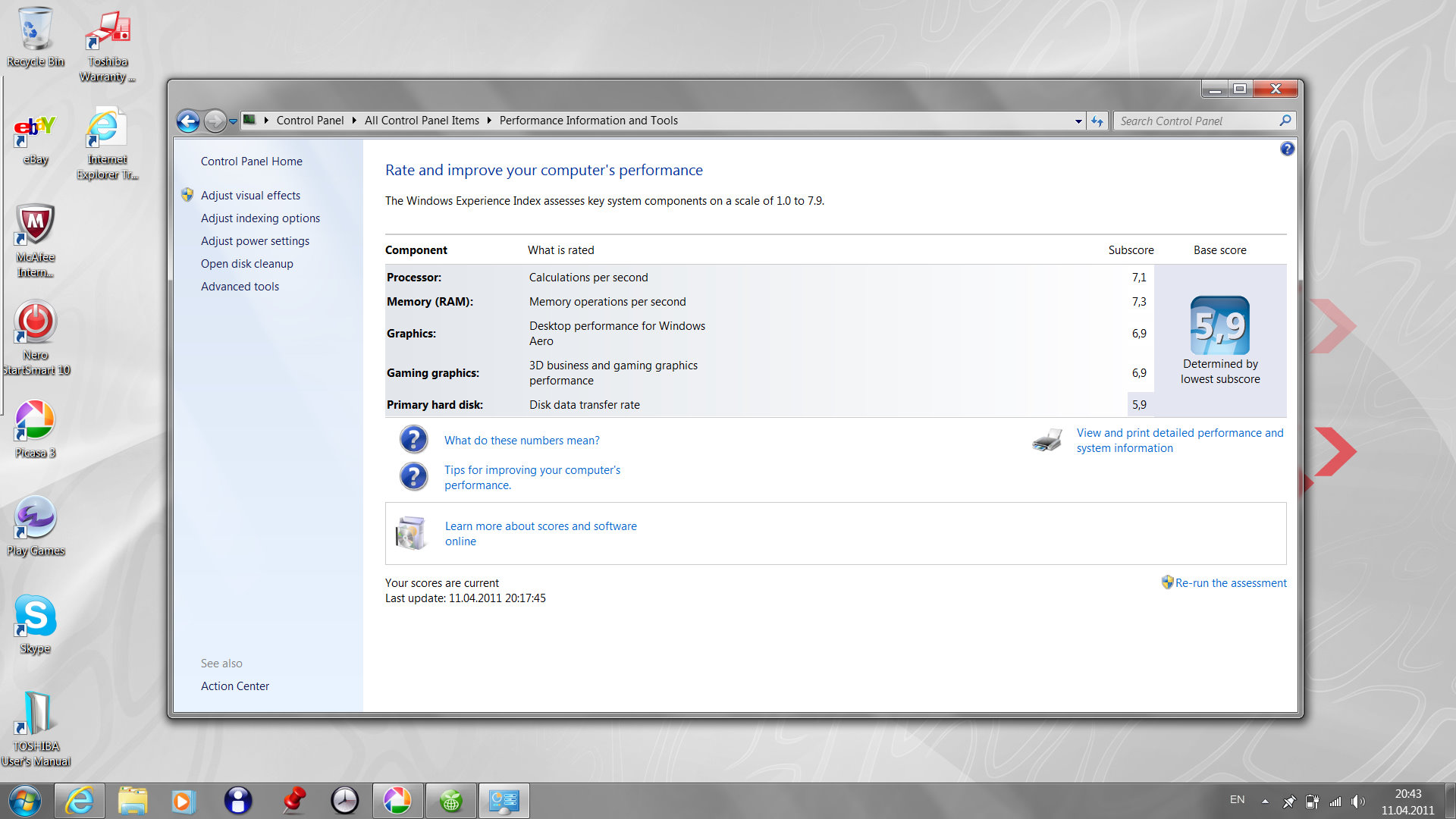Click Re-run the assessment link
The height and width of the screenshot is (819, 1456).
[x=1230, y=583]
